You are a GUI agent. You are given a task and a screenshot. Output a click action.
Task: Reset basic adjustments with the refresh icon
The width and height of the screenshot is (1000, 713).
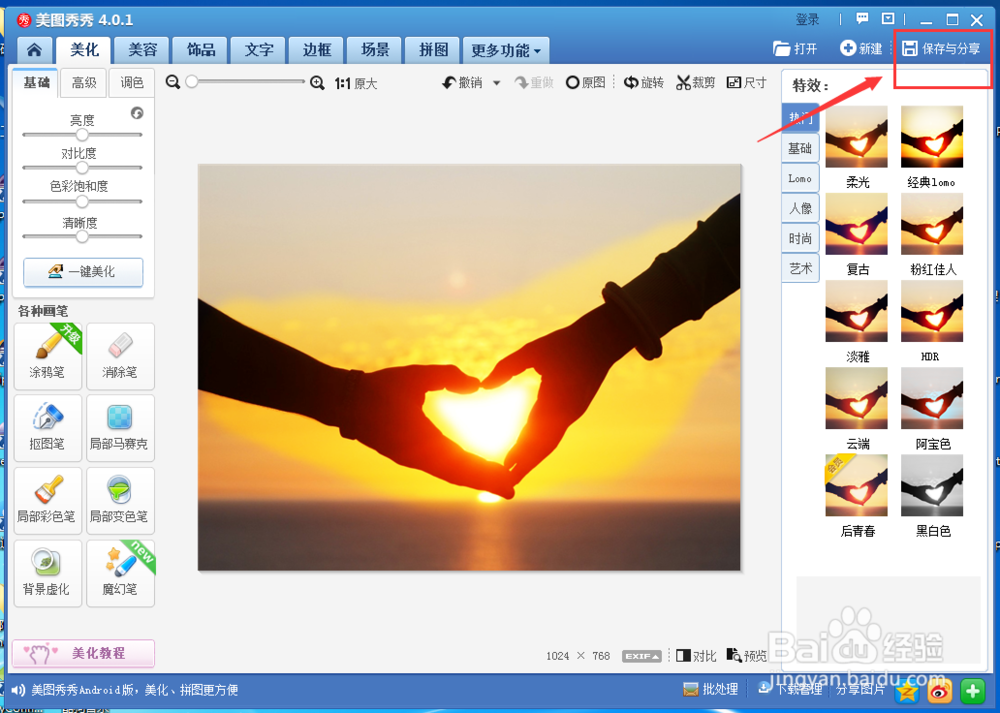tap(137, 113)
